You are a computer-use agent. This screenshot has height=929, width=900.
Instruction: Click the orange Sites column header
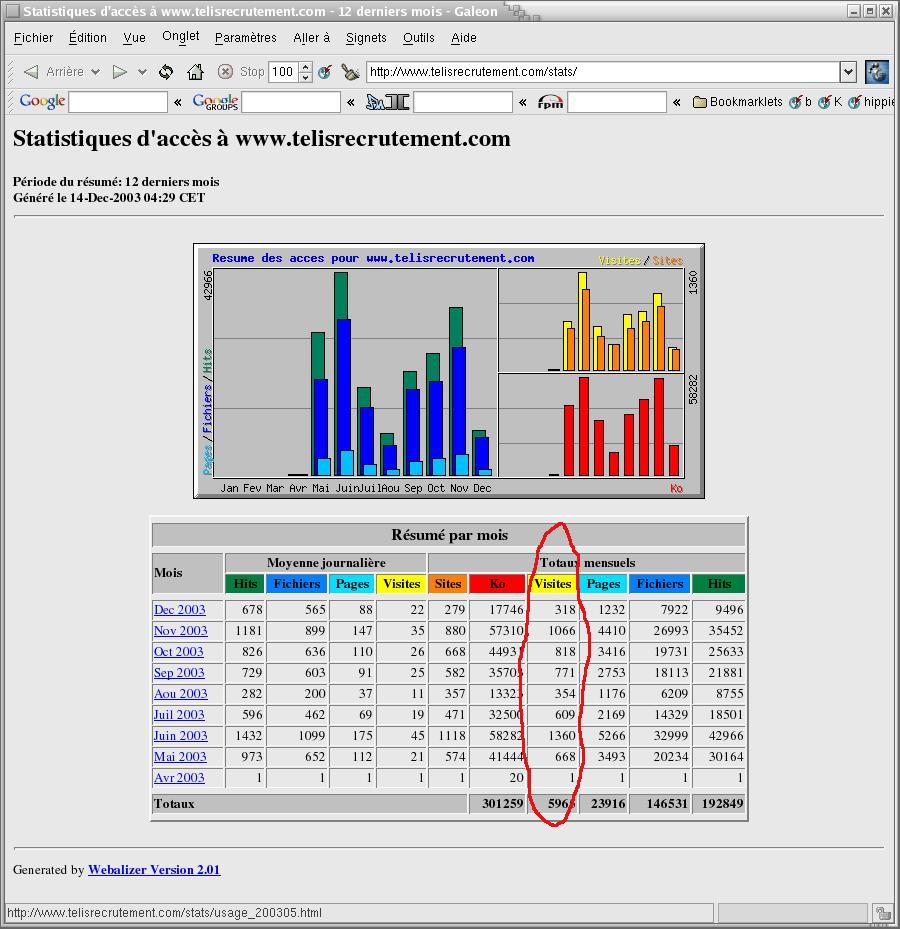click(448, 584)
